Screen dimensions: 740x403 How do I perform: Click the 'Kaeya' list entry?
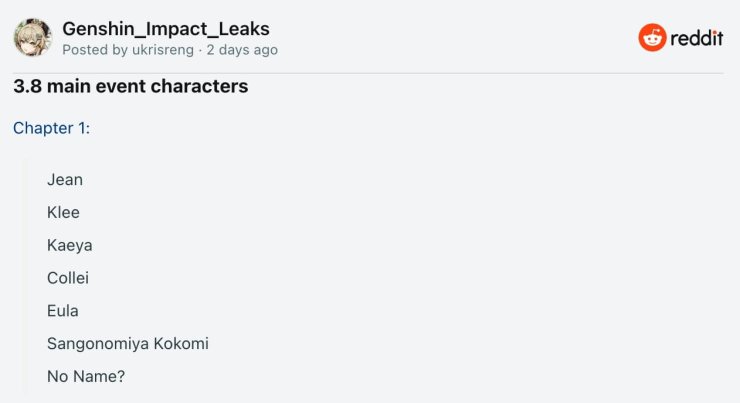[70, 245]
